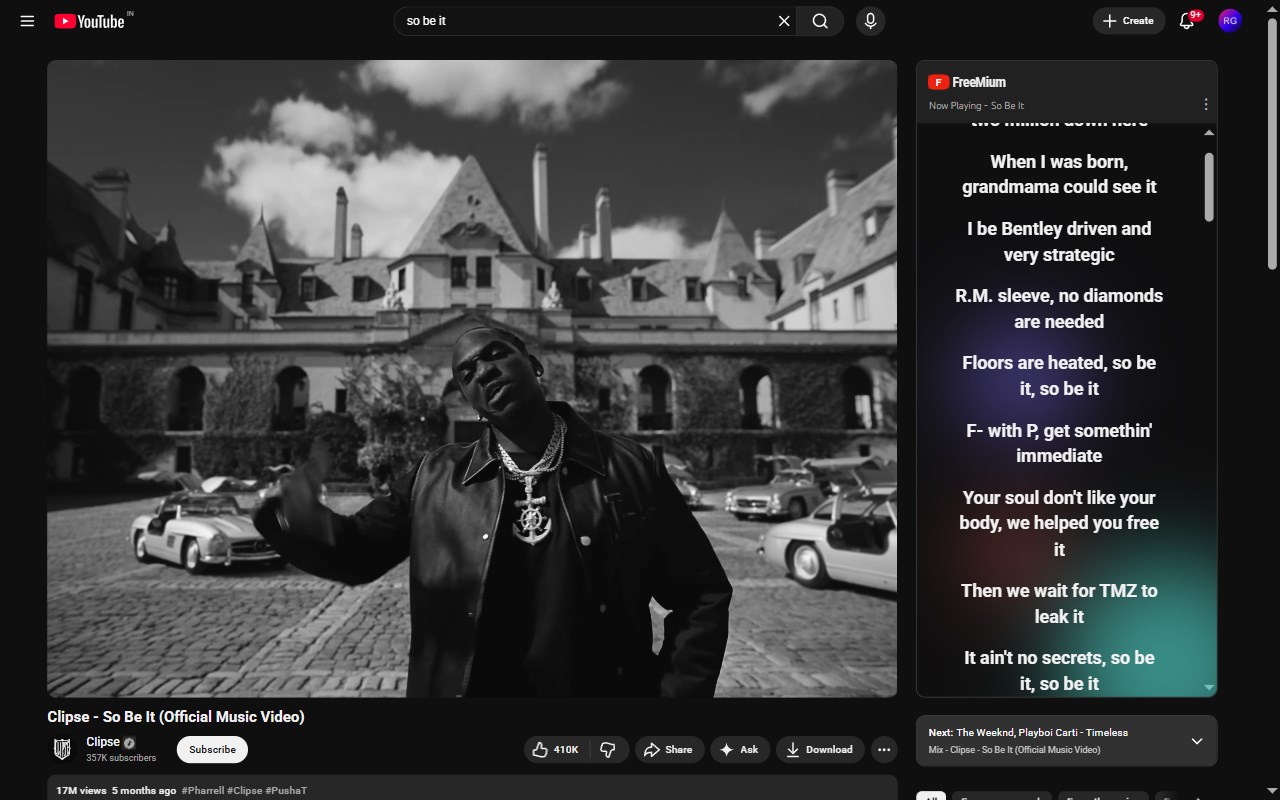
Task: Open the Ask AI button
Action: click(740, 749)
